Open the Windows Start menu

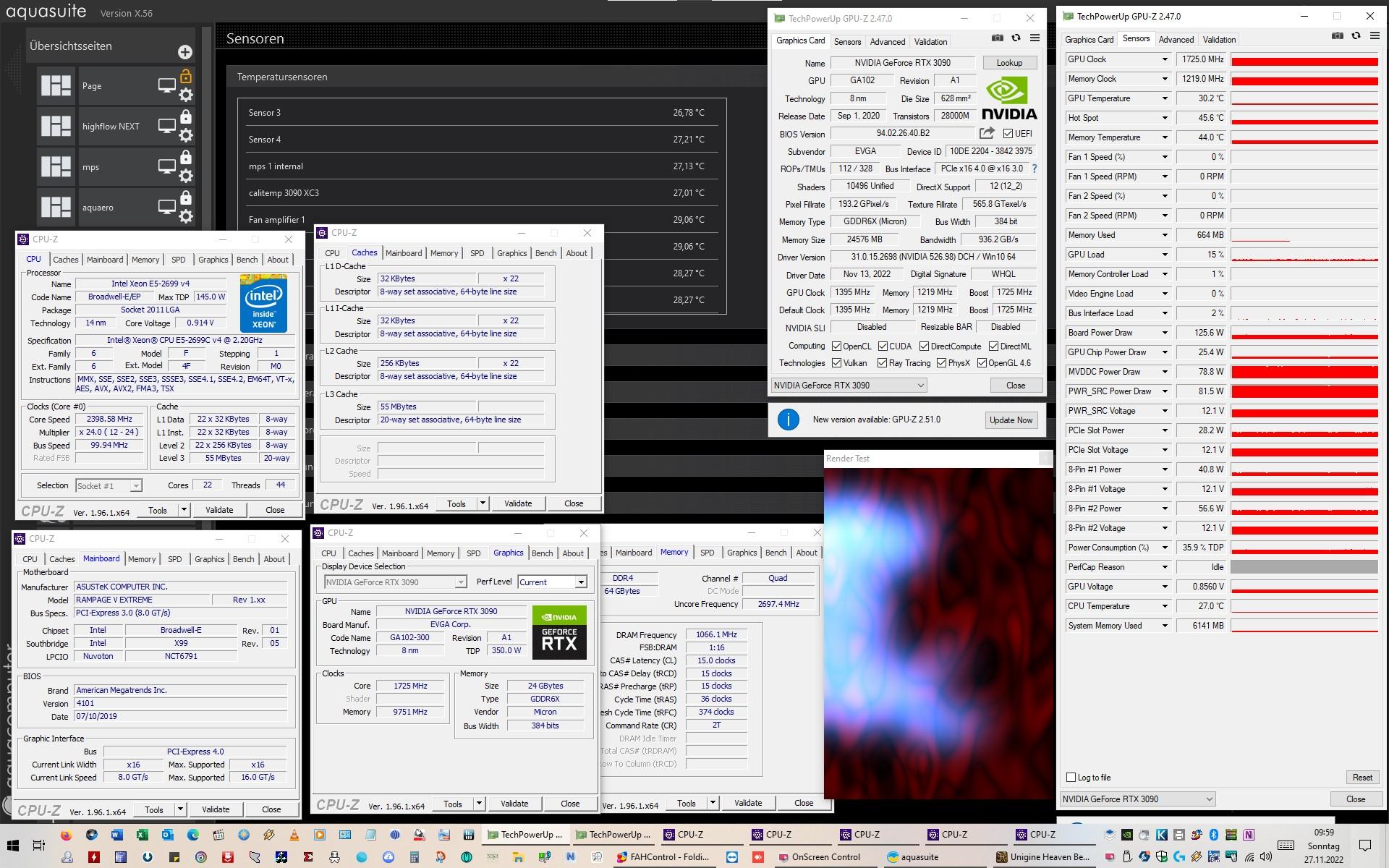pos(12,846)
